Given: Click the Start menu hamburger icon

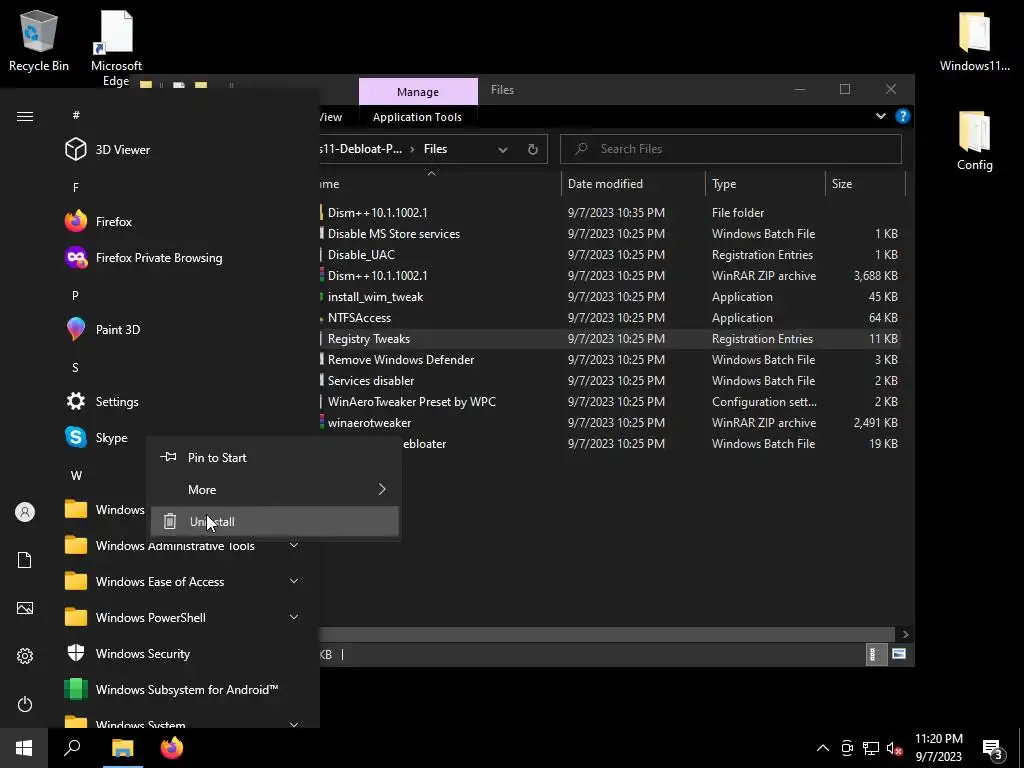Looking at the screenshot, I should pos(25,116).
